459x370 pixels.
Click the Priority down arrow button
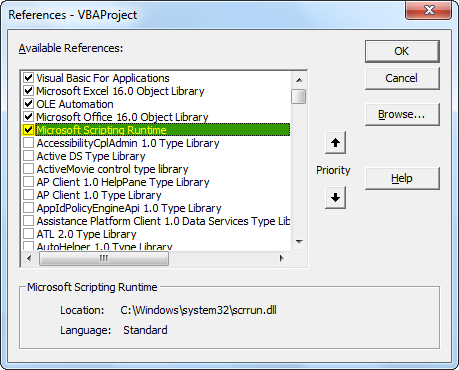335,198
